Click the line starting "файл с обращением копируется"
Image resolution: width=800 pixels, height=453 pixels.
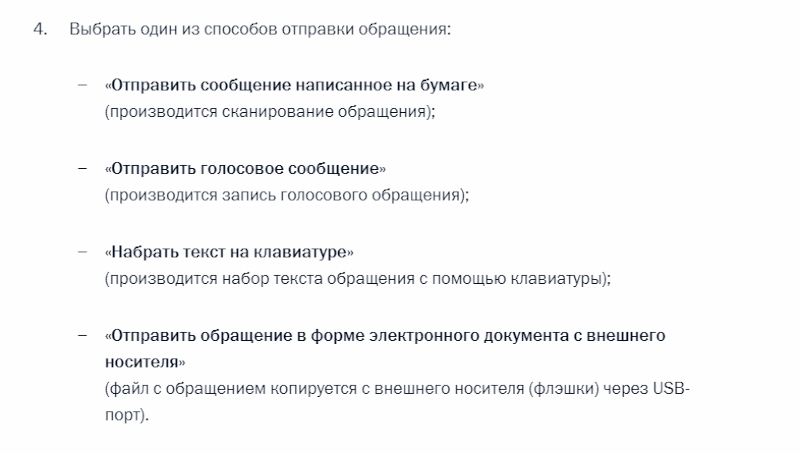click(397, 389)
